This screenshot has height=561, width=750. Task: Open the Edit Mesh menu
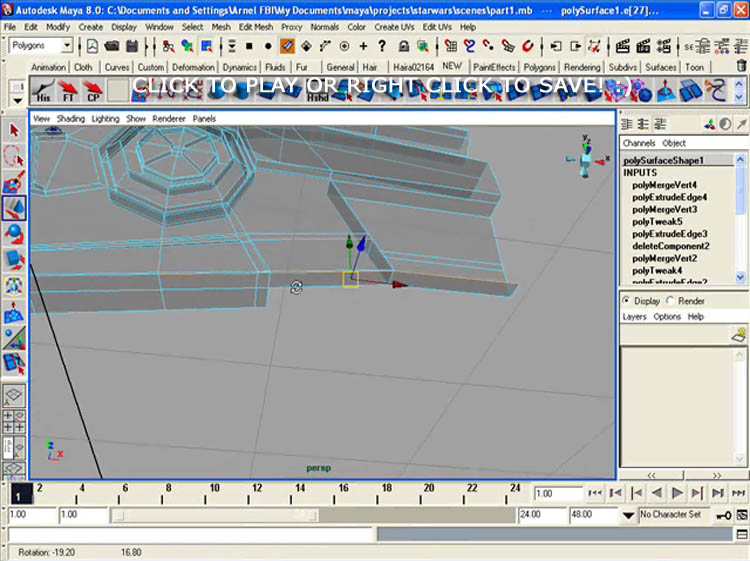tap(256, 27)
